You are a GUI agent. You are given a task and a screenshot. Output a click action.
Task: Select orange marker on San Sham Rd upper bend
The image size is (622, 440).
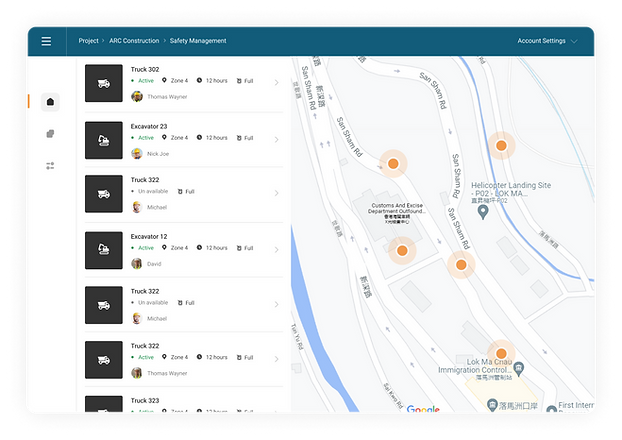[x=393, y=163]
